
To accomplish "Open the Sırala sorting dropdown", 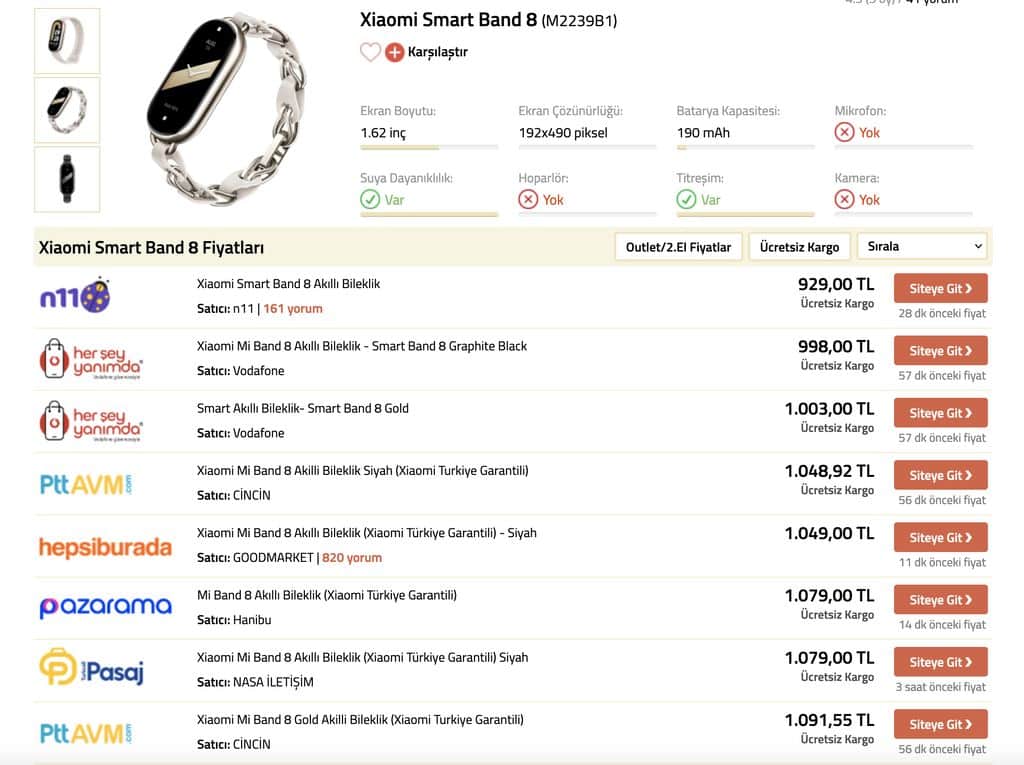I will [922, 246].
